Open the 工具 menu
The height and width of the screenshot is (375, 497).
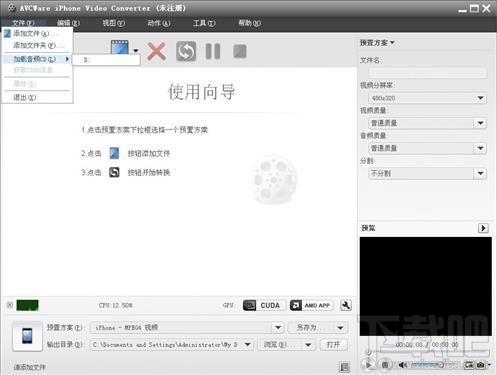[204, 23]
